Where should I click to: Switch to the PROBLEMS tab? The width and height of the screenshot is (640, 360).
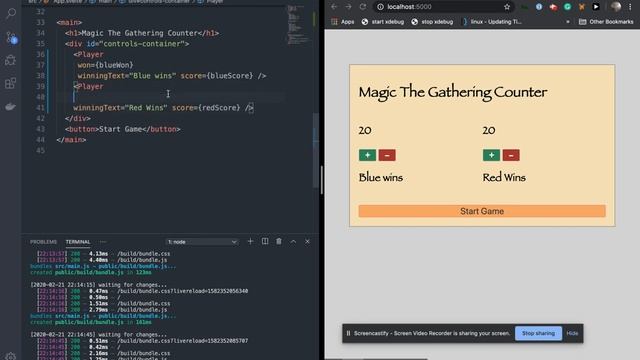tap(43, 242)
